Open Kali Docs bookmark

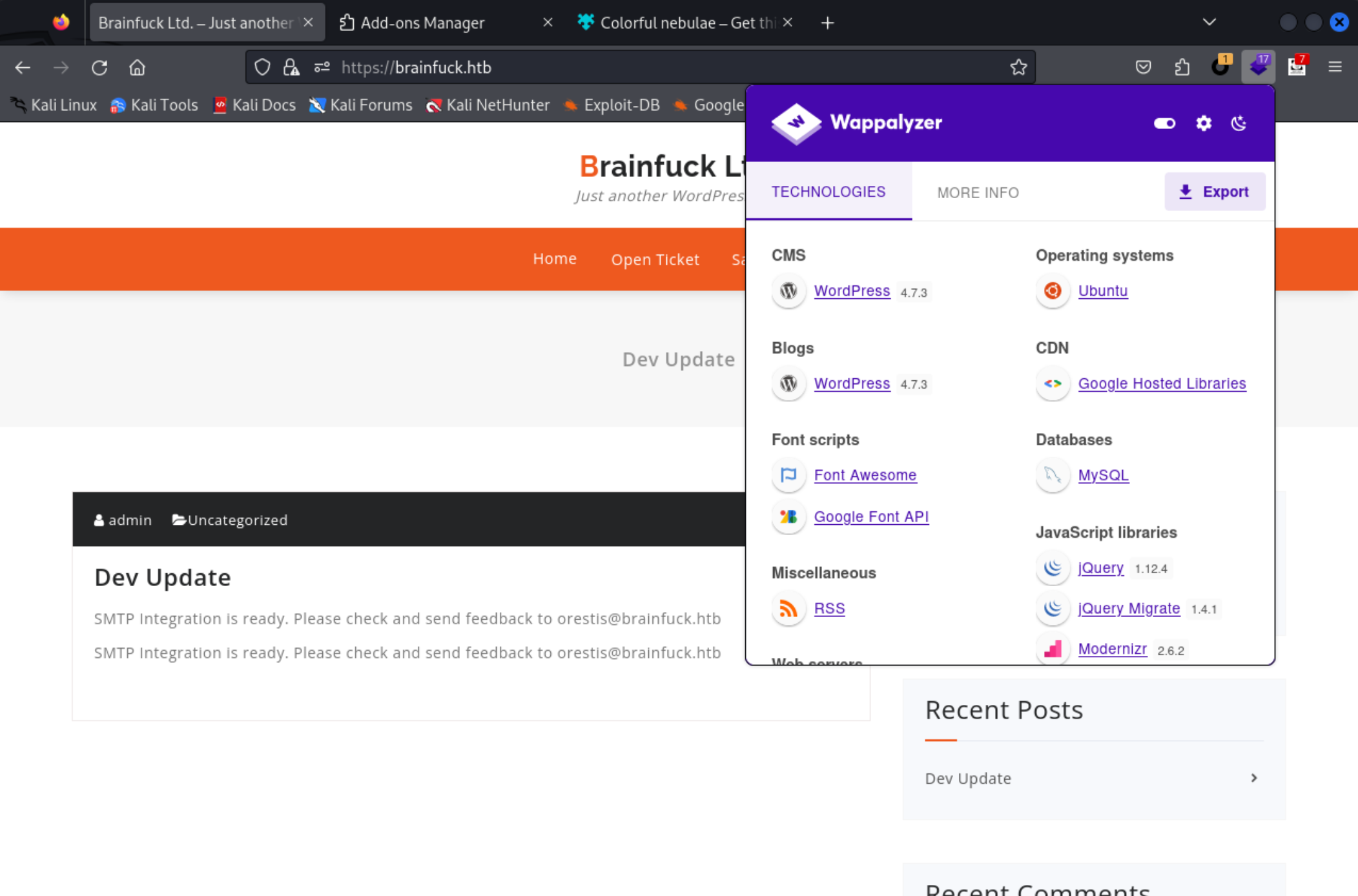(254, 105)
